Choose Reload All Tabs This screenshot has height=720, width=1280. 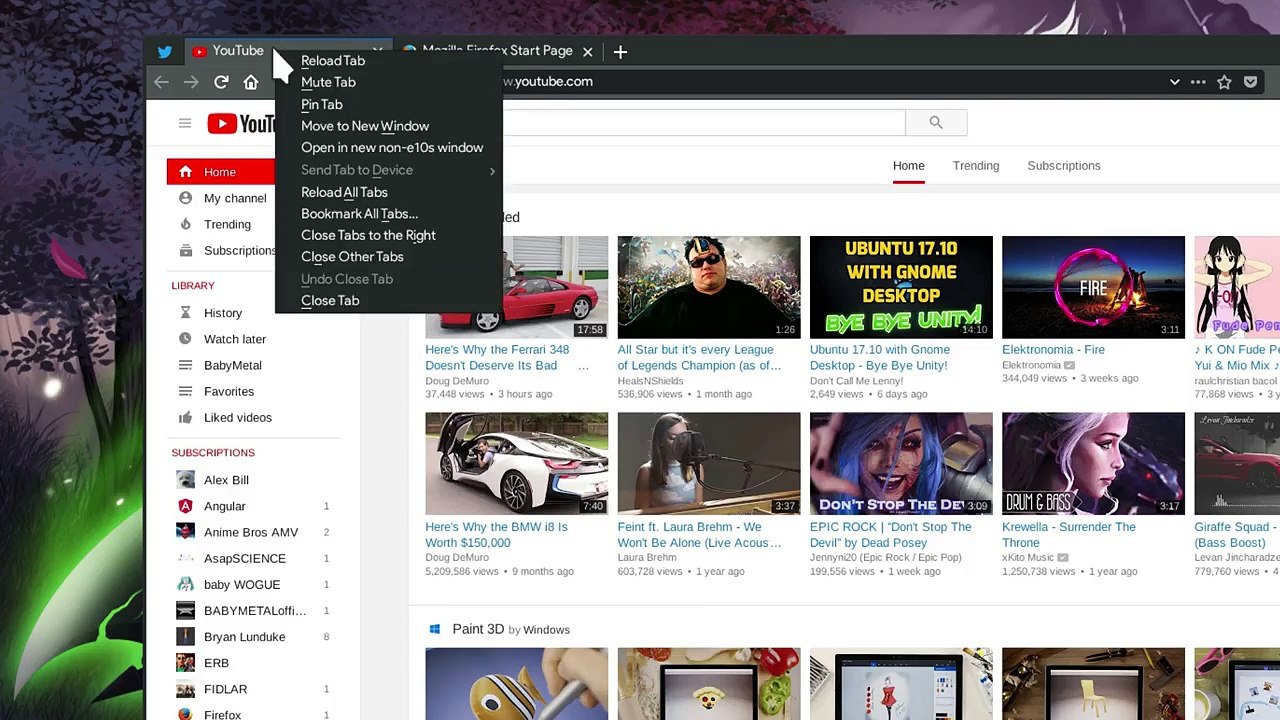pyautogui.click(x=388, y=192)
